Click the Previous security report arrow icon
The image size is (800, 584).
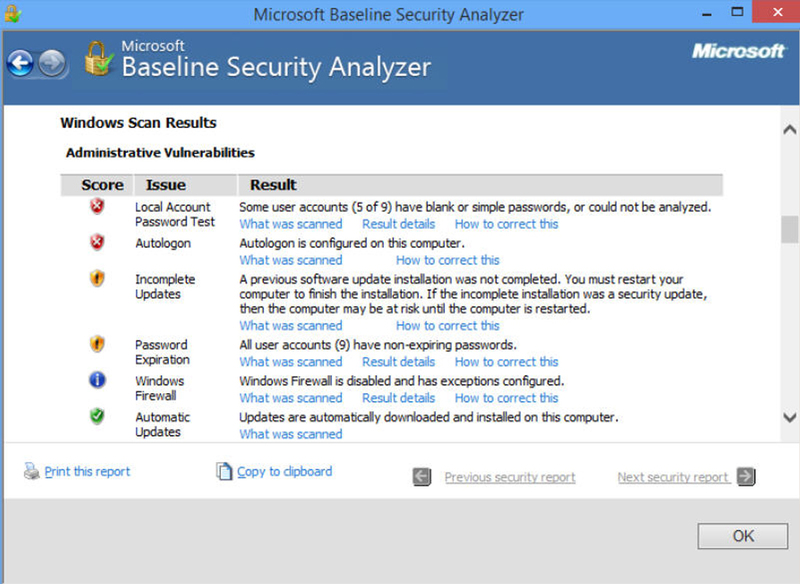[x=422, y=477]
